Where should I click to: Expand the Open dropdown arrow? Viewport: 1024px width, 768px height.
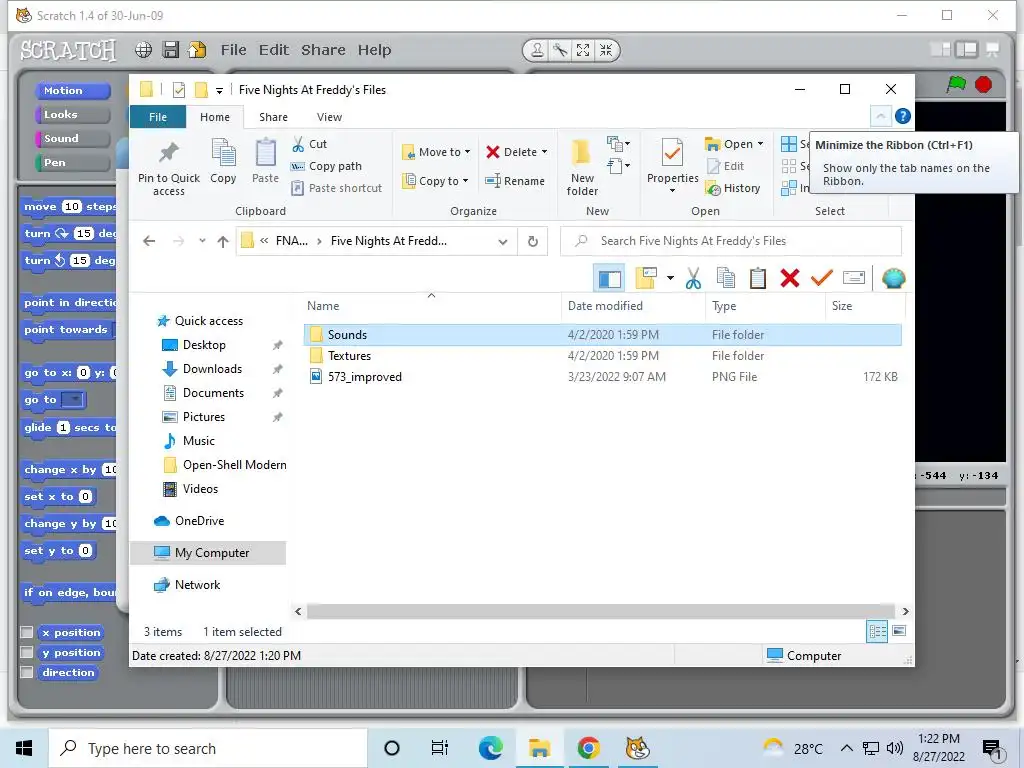point(760,144)
